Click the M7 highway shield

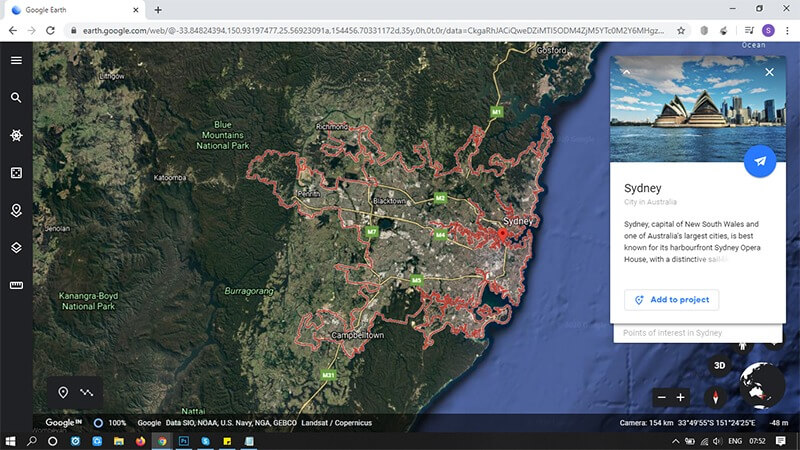click(x=371, y=232)
